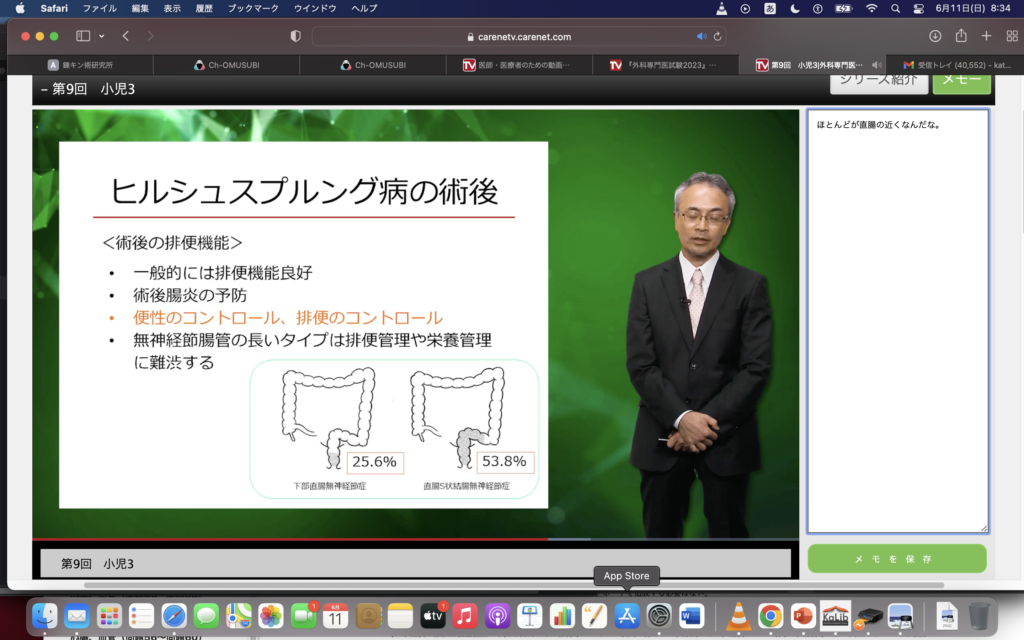Click the privacy shield icon
Viewport: 1024px width, 640px height.
click(295, 36)
